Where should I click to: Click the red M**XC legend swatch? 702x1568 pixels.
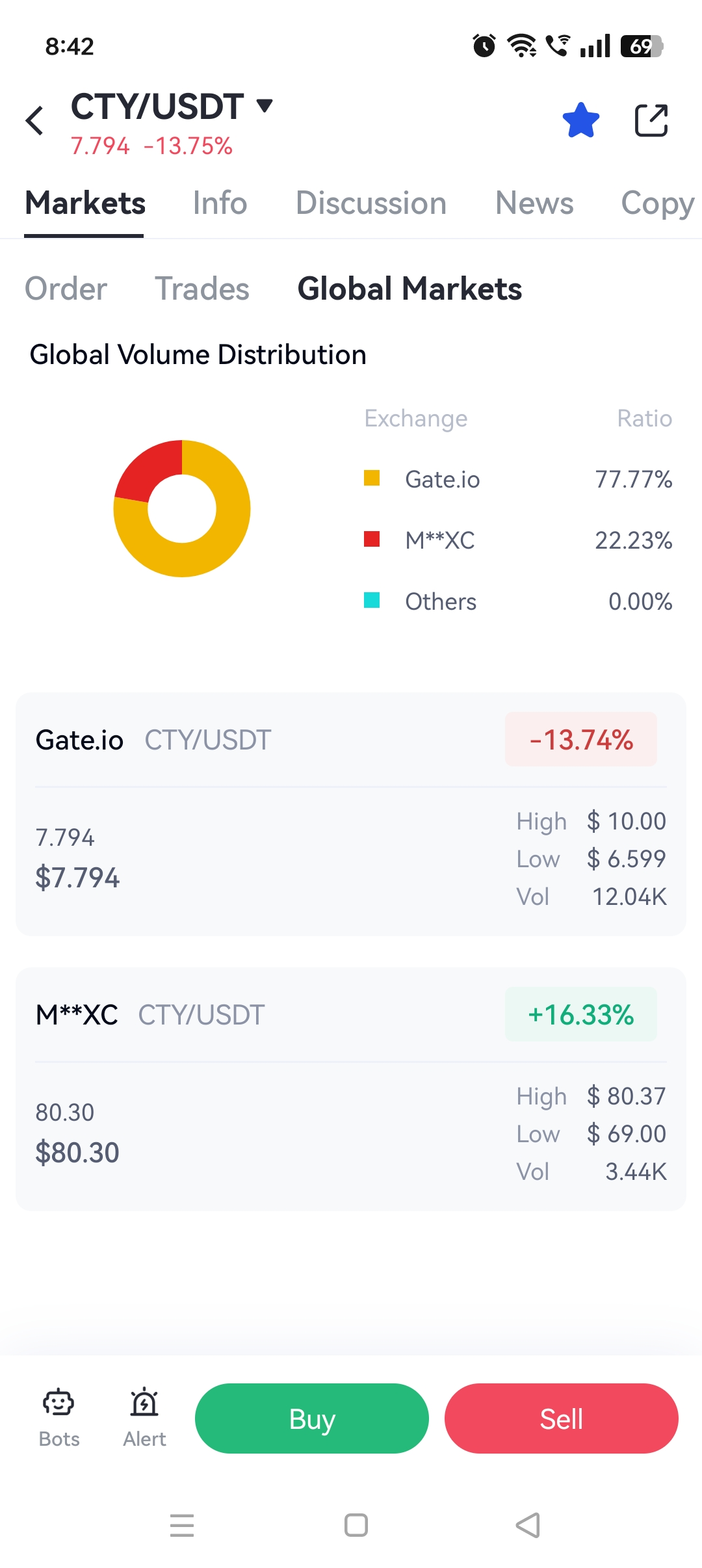372,540
